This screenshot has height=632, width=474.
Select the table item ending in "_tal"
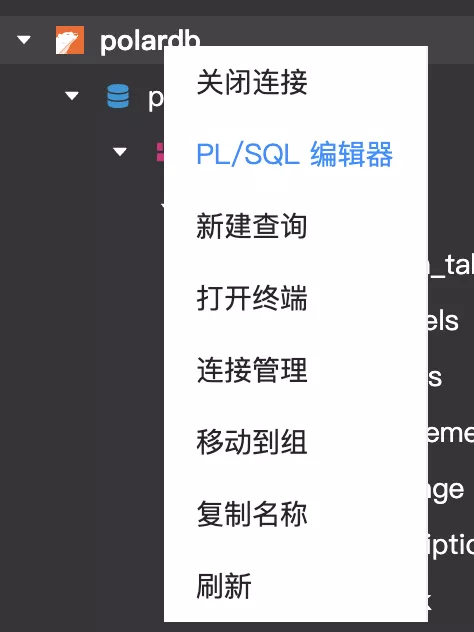tap(451, 265)
